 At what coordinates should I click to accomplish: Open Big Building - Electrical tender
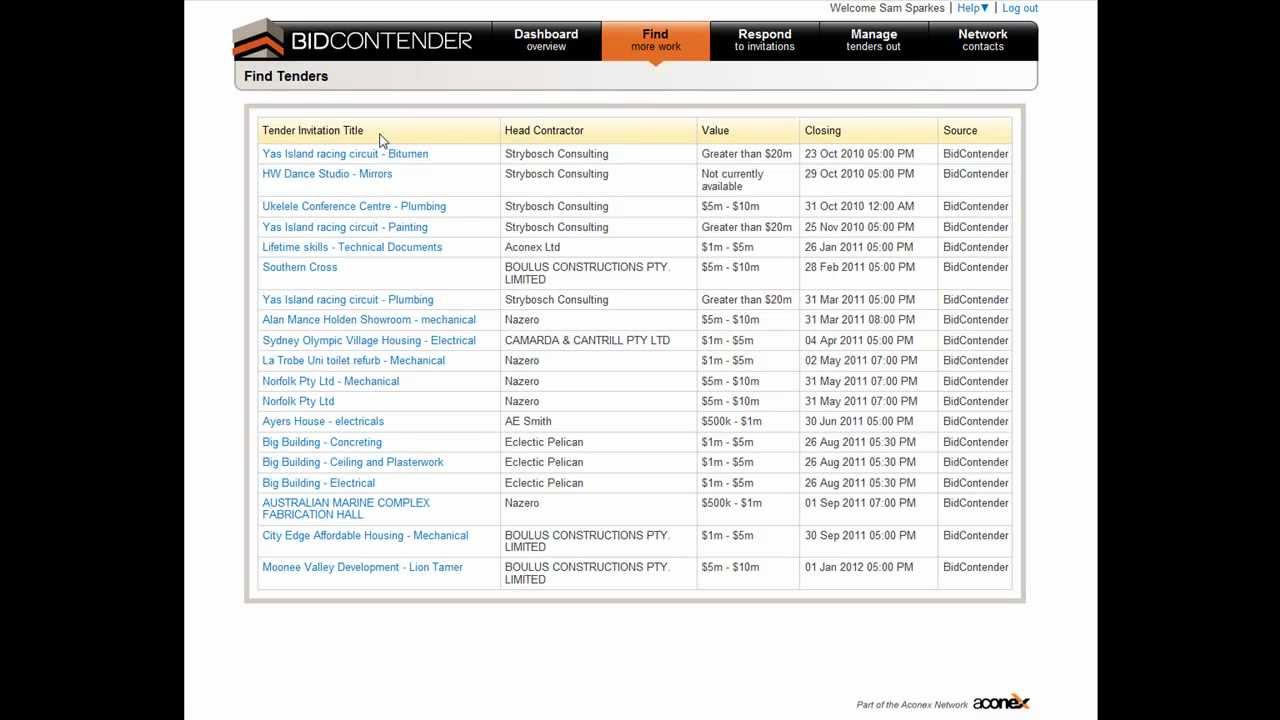click(319, 483)
